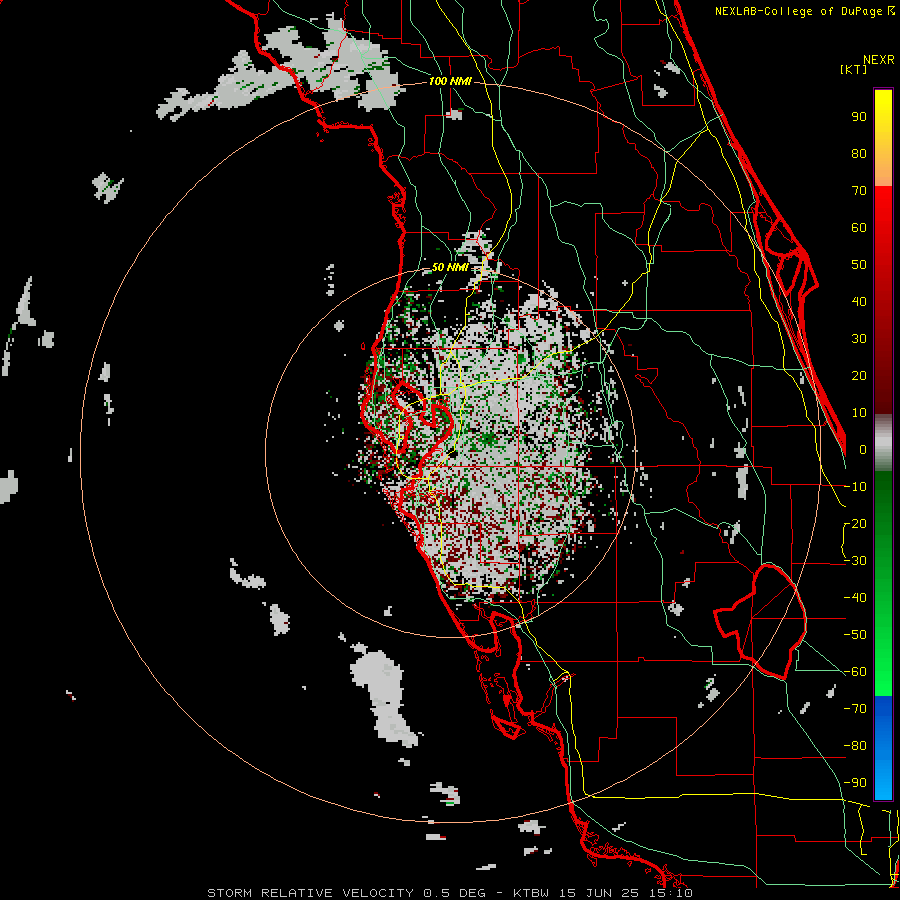Click the 50 NMI range ring label
Screen dimensions: 900x900
click(x=450, y=267)
